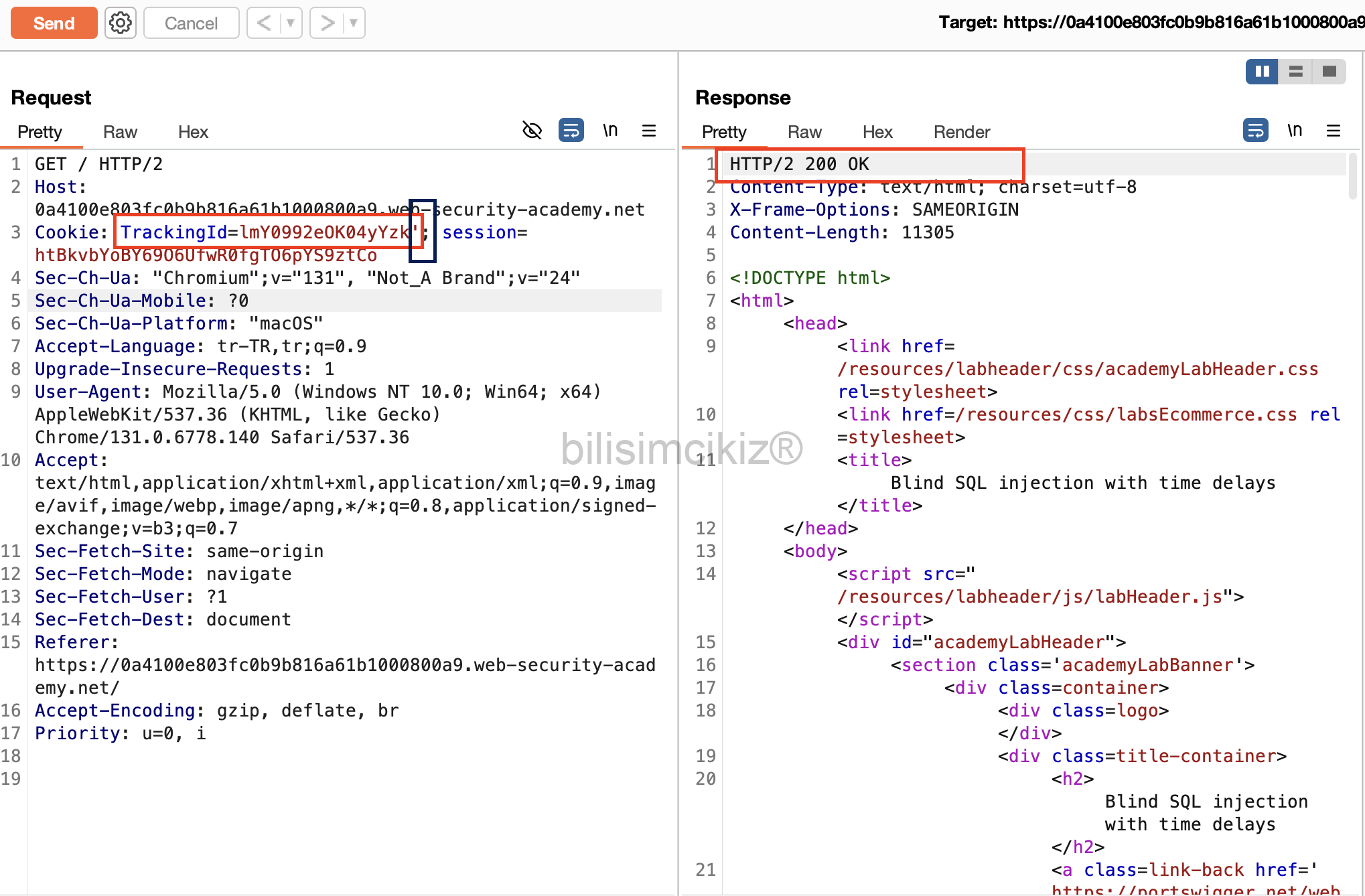Switch to top-bottom stacked layout view
The height and width of the screenshot is (896, 1365).
tap(1295, 71)
